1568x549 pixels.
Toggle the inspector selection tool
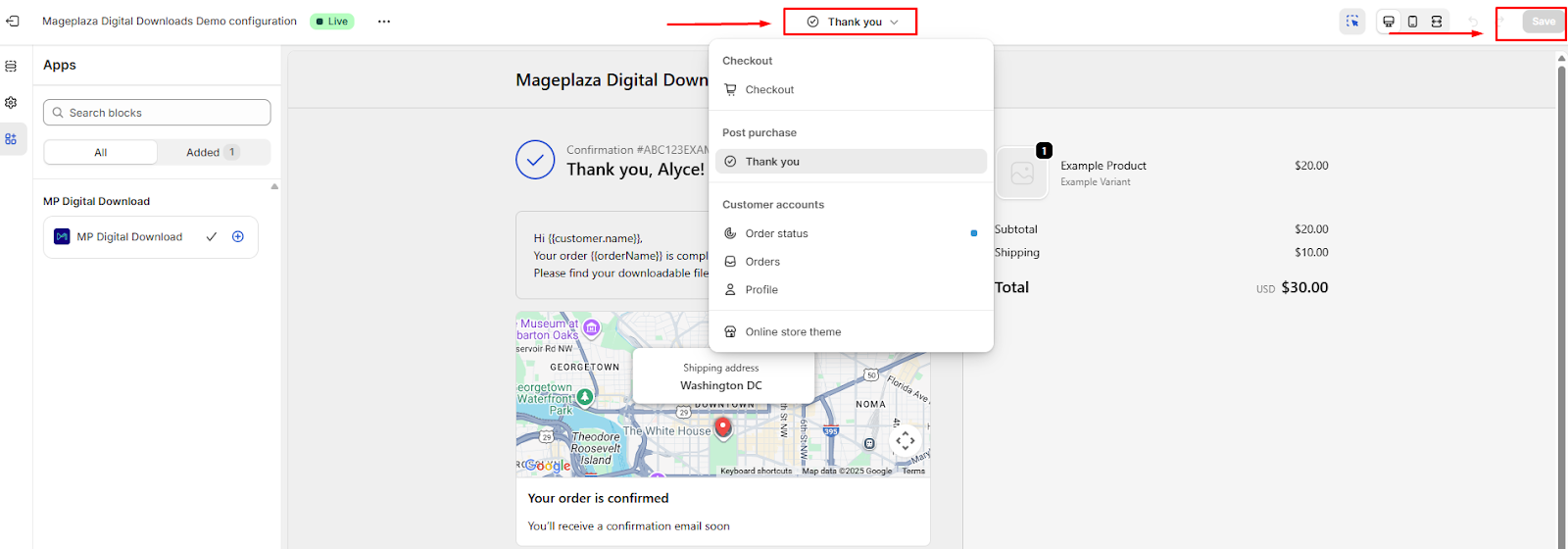(x=1352, y=22)
